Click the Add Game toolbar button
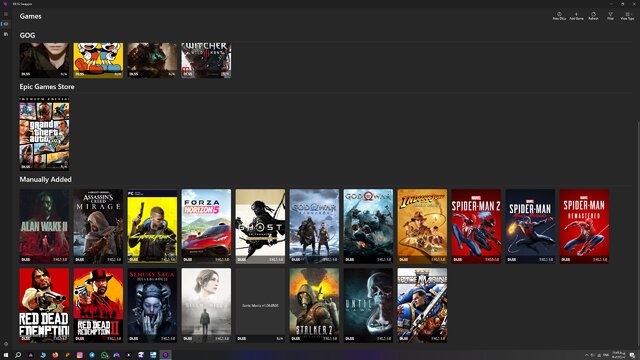Image resolution: width=640 pixels, height=360 pixels. pos(576,16)
